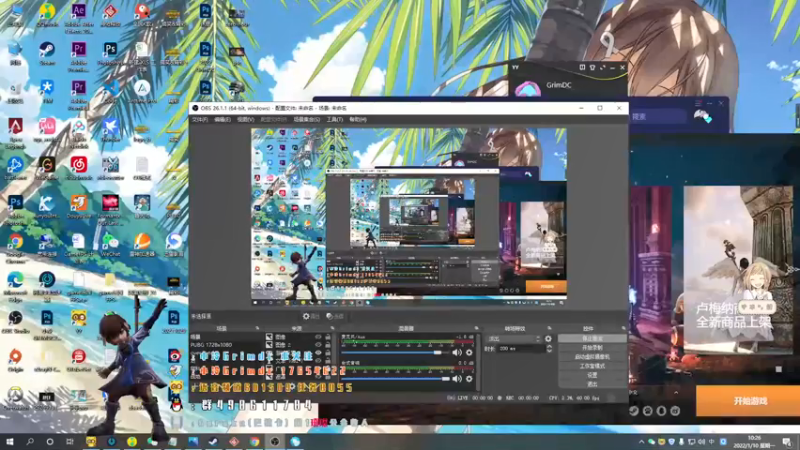Pop out the 控件 dock icon
Image resolution: width=800 pixels, height=450 pixels.
pos(623,329)
